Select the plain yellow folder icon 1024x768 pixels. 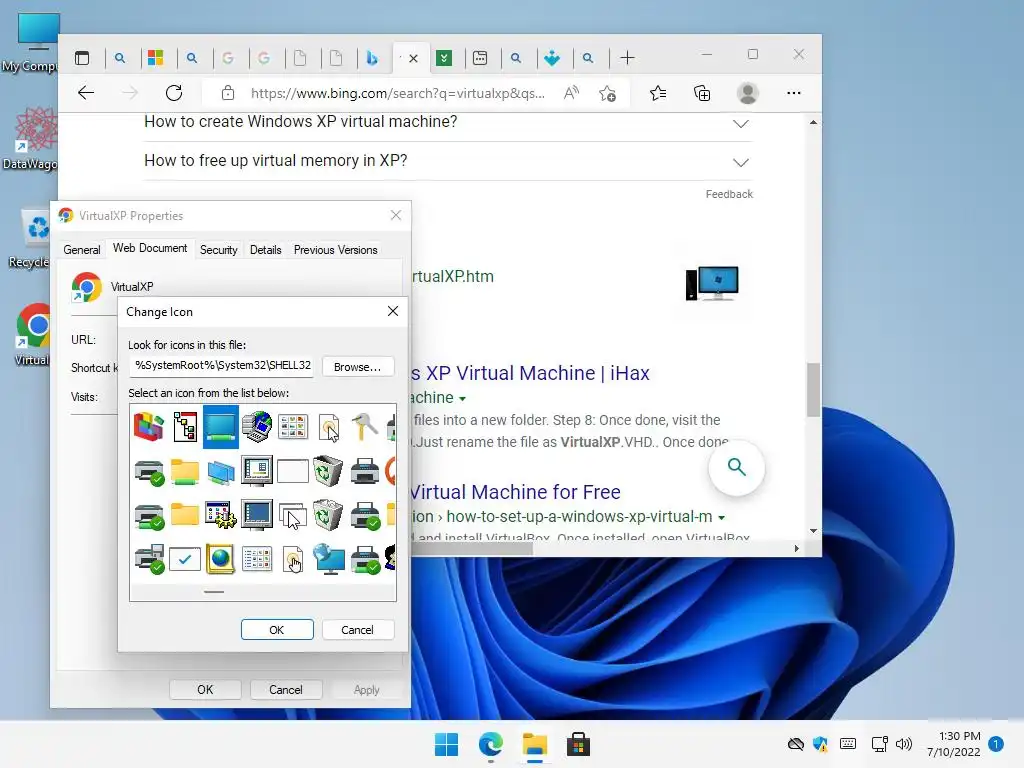pos(185,514)
